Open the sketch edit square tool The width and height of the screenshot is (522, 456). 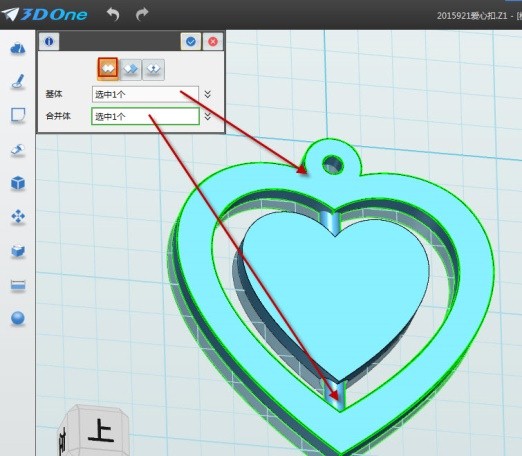pos(18,115)
